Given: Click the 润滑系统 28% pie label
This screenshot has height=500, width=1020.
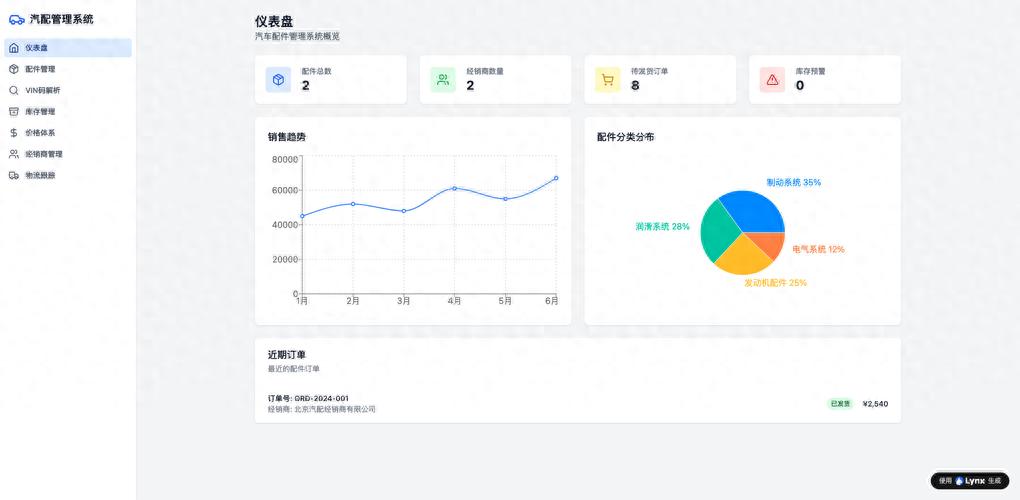Looking at the screenshot, I should 662,226.
